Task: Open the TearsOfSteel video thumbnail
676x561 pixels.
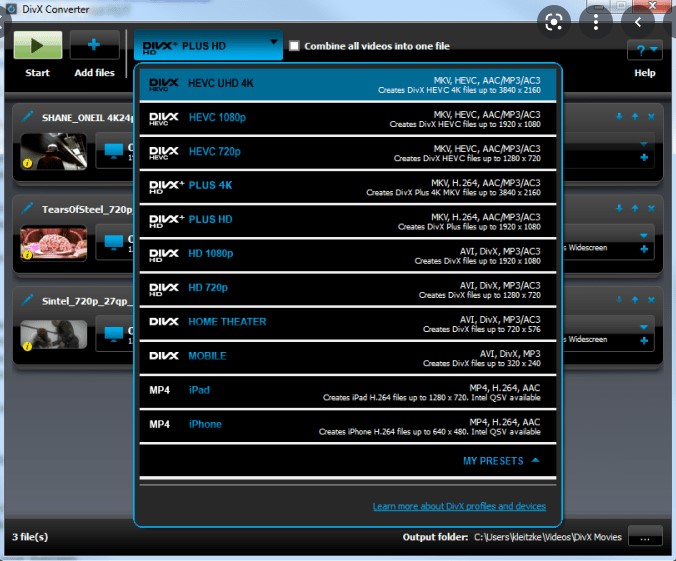Action: point(53,243)
